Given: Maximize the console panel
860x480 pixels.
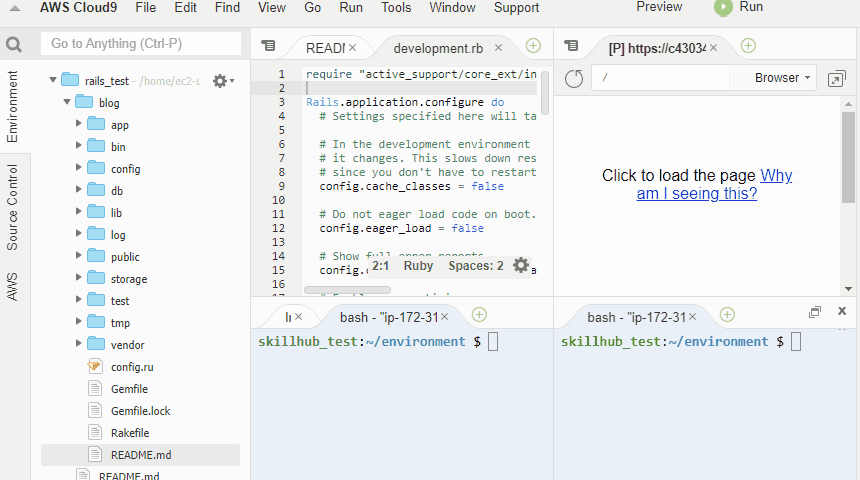Looking at the screenshot, I should [x=814, y=312].
